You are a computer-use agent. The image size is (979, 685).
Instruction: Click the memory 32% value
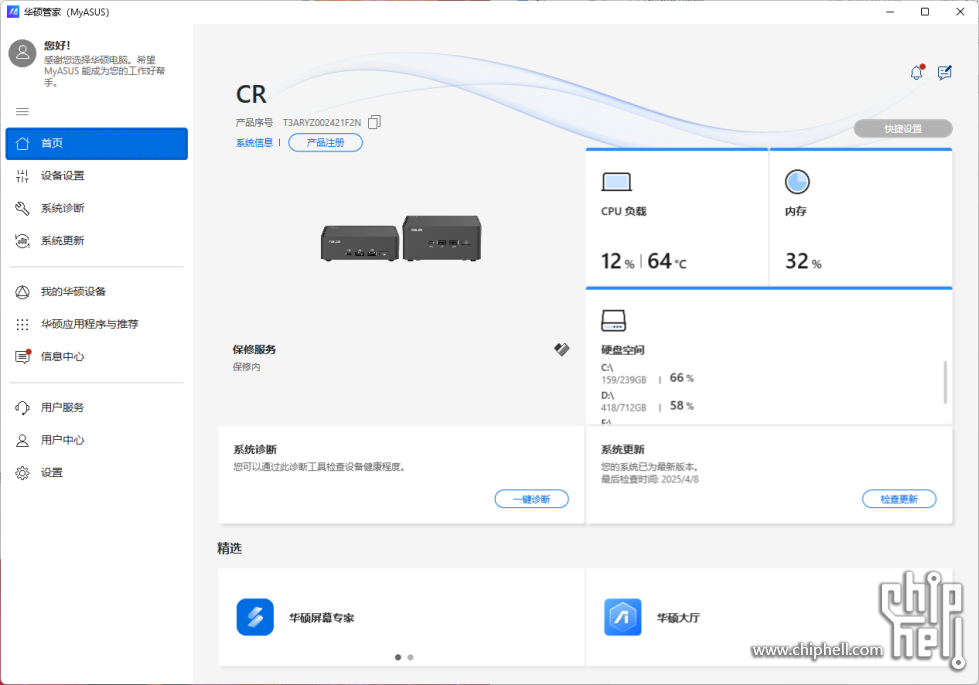coord(803,261)
